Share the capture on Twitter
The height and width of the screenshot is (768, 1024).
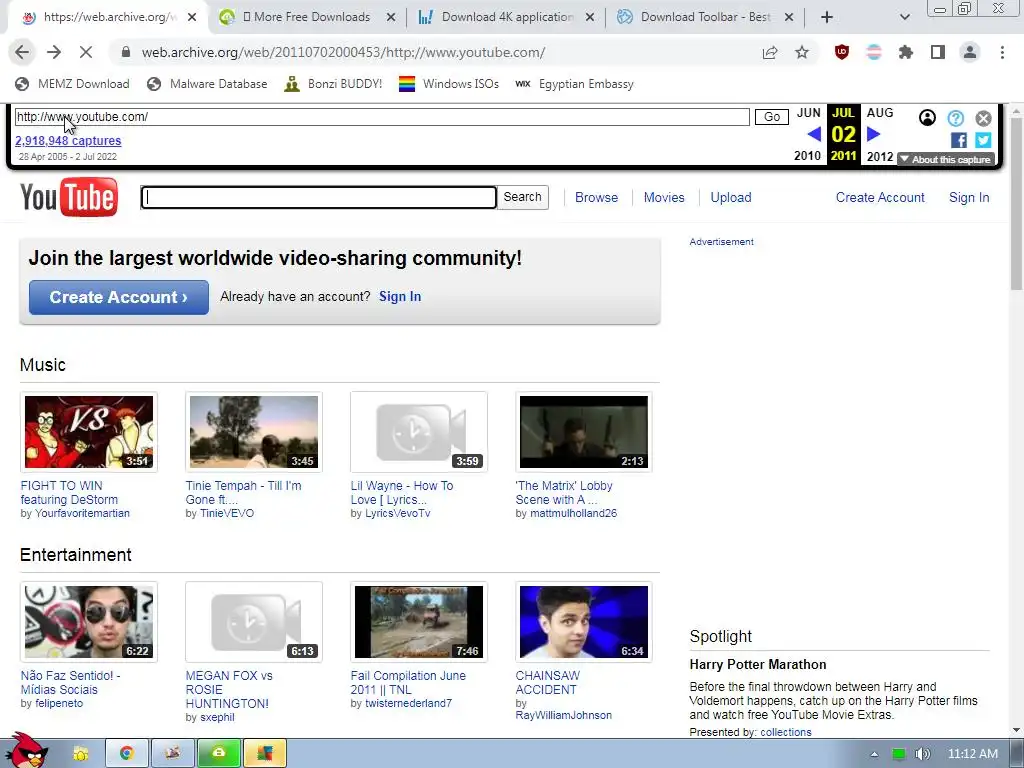[x=984, y=140]
